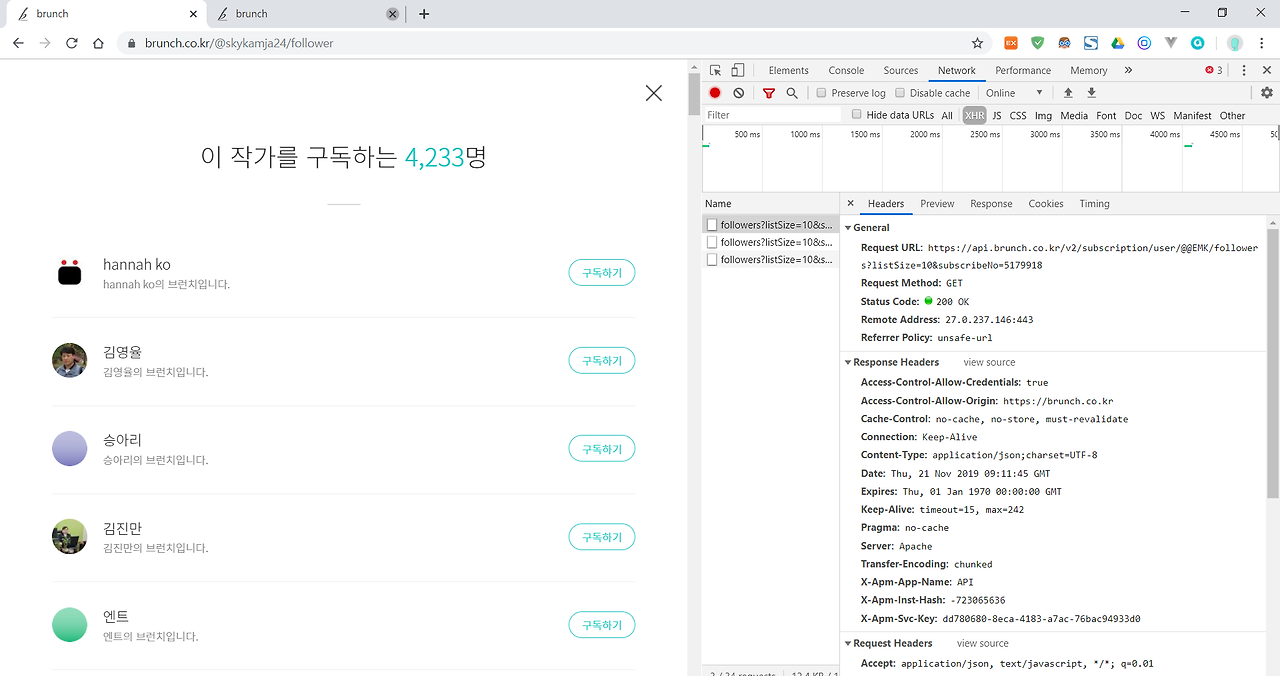1280x676 pixels.
Task: Click the orange EX extension icon
Action: [1011, 43]
